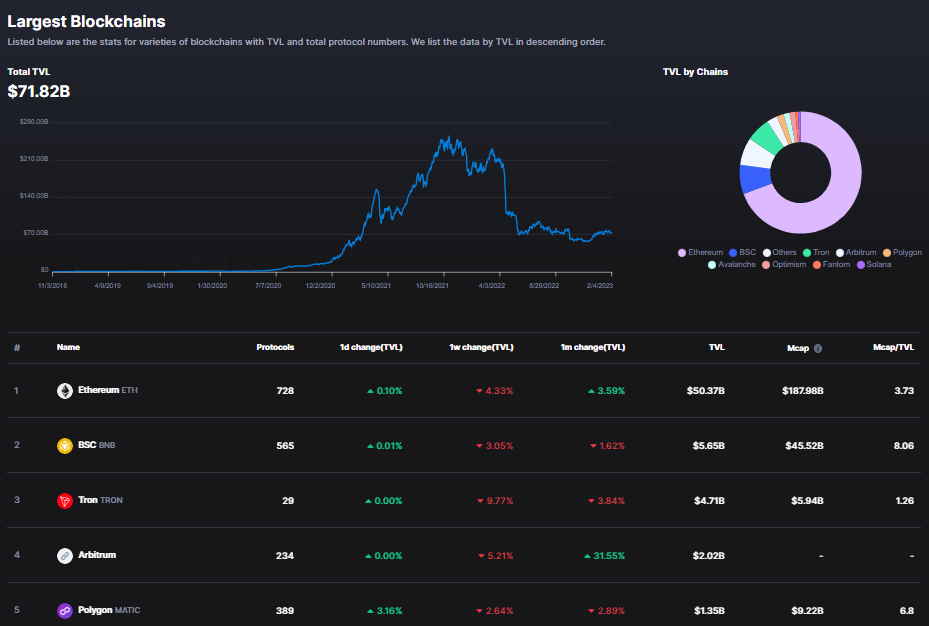Click Polygon's Mcap value $9.22B
The height and width of the screenshot is (626, 929).
coord(807,611)
